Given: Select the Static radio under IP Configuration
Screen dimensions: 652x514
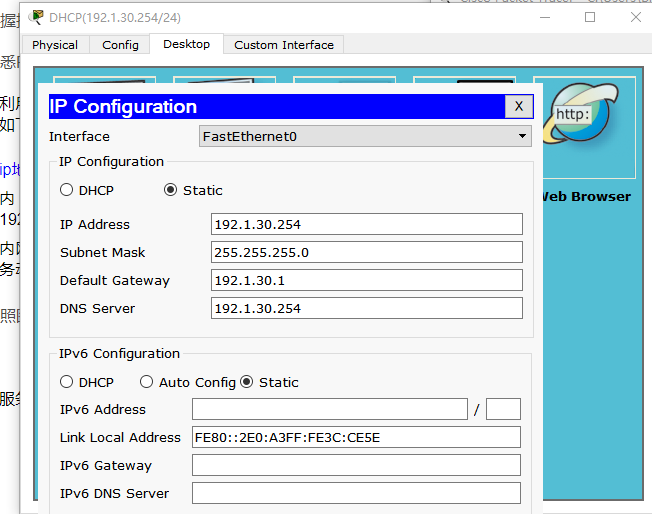Looking at the screenshot, I should (170, 190).
